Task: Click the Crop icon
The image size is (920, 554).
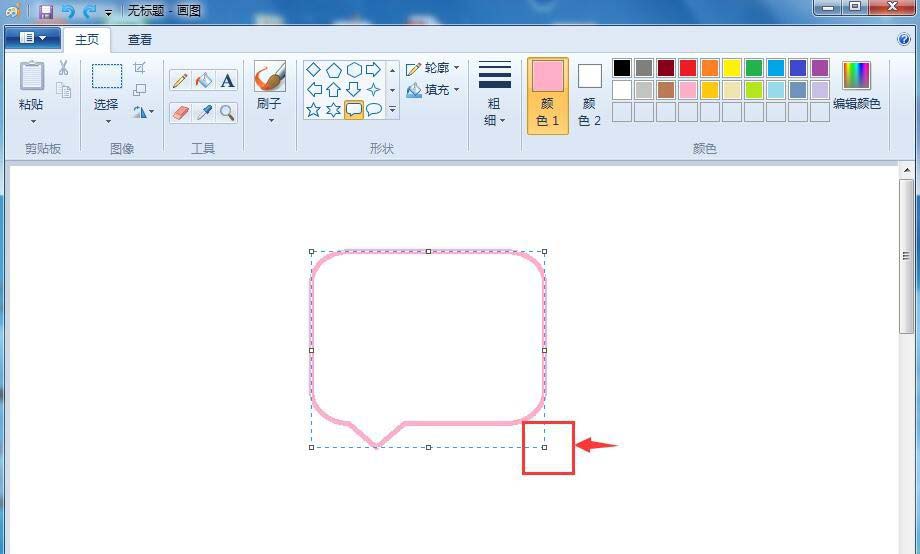Action: 139,67
